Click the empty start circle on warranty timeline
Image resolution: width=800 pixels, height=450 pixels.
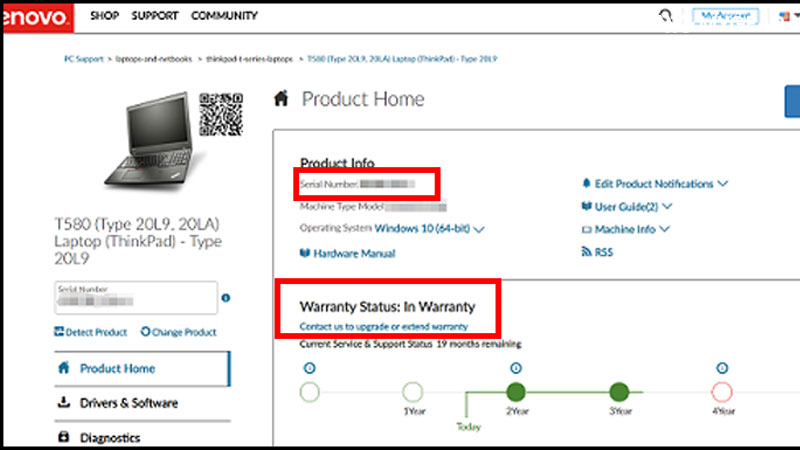310,392
